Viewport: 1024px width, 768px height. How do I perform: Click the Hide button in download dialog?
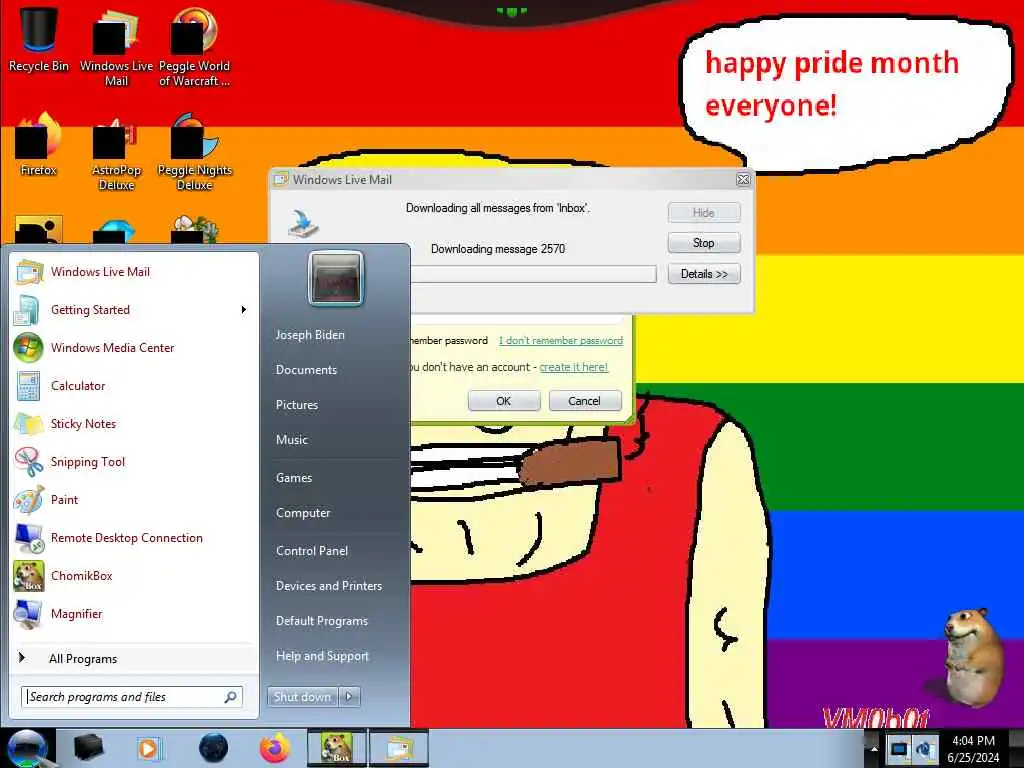704,212
